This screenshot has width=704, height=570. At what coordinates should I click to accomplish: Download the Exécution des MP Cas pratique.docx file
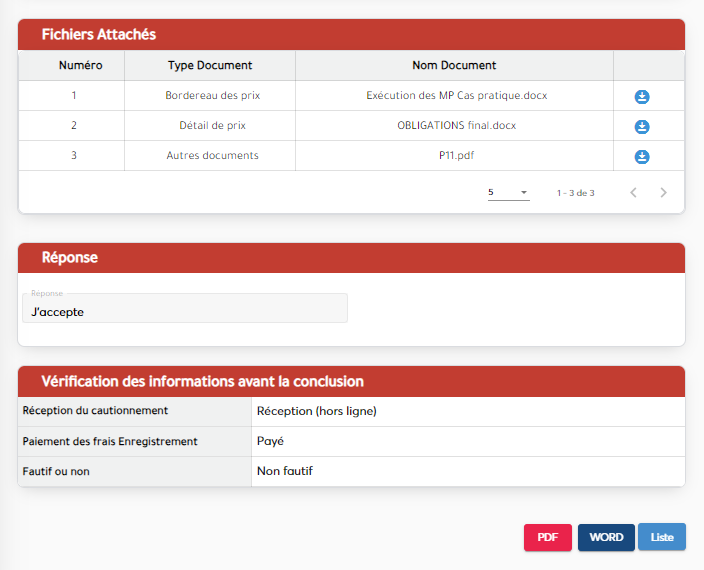point(642,97)
